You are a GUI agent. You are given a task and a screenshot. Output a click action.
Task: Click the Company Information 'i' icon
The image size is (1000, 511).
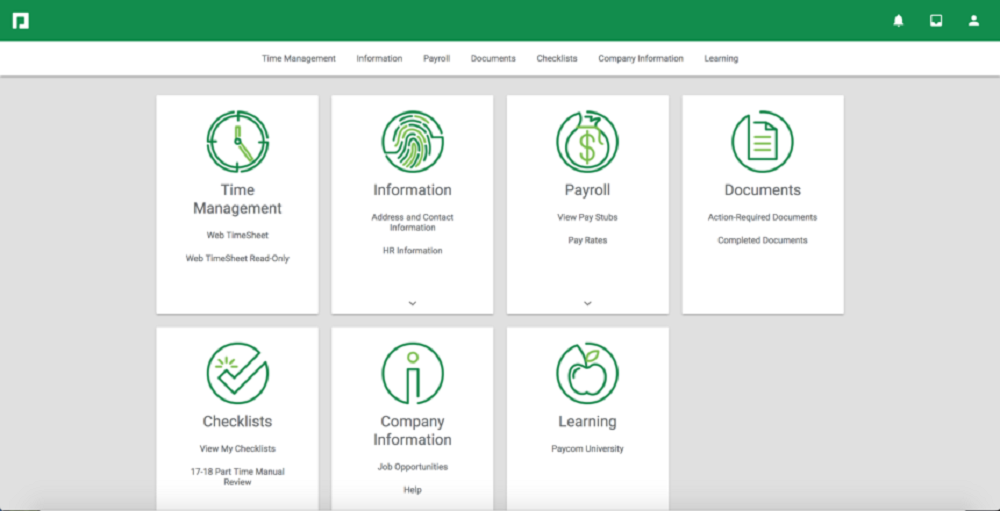(412, 373)
